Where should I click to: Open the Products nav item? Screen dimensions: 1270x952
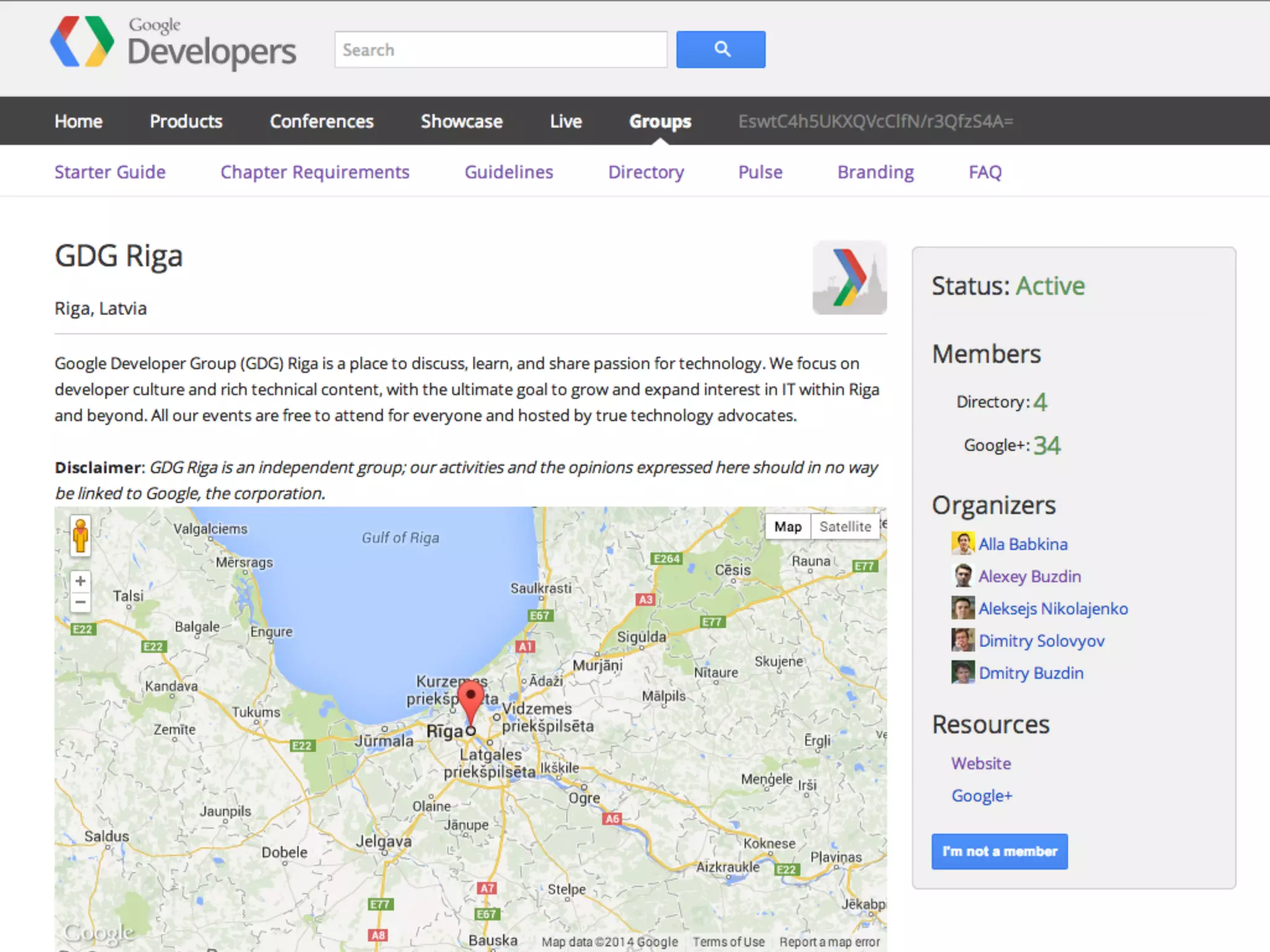point(186,121)
